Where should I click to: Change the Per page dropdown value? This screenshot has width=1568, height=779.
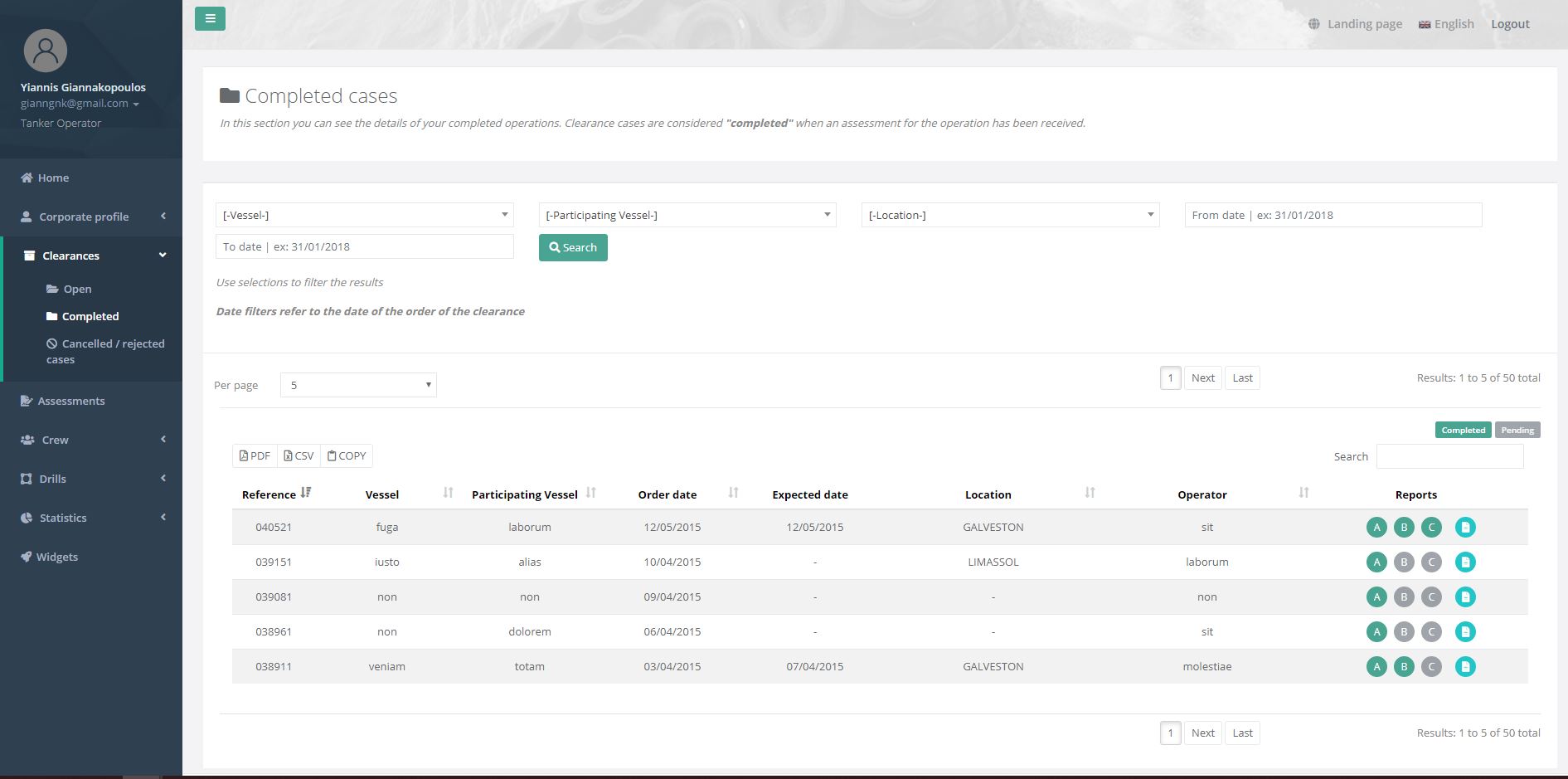tap(358, 385)
